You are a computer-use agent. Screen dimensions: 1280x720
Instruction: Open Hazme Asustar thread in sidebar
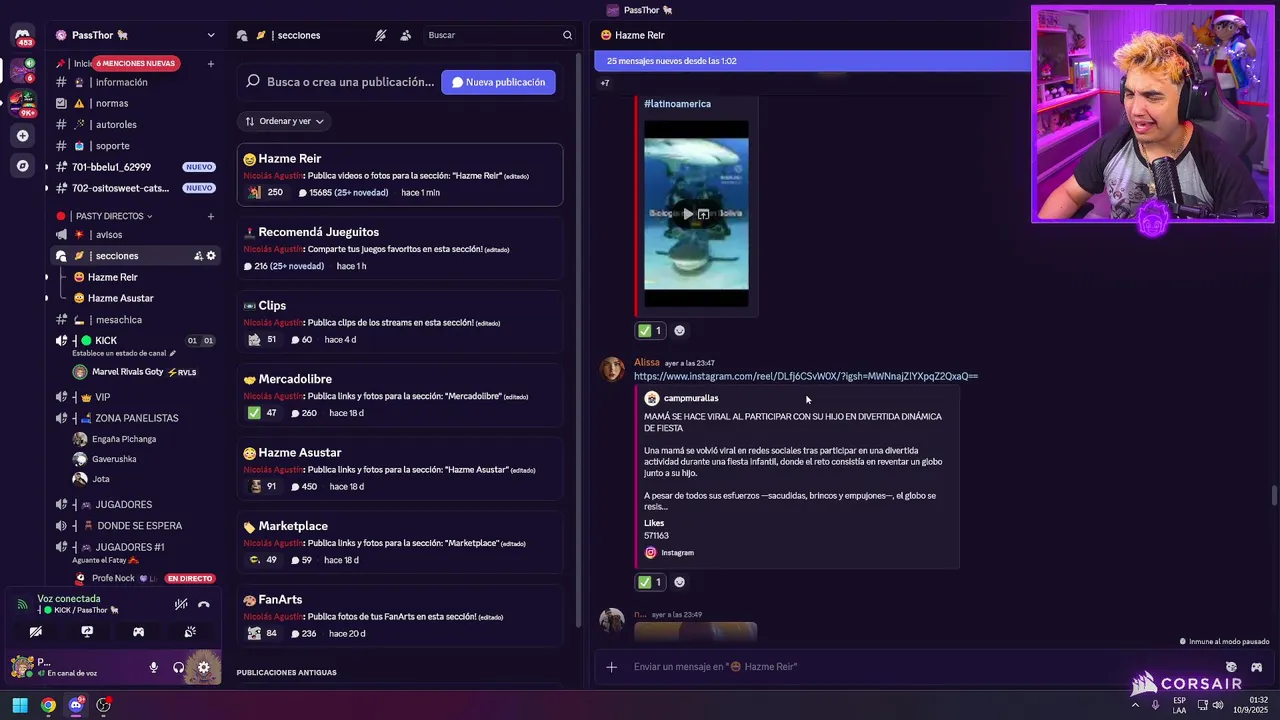pyautogui.click(x=121, y=298)
